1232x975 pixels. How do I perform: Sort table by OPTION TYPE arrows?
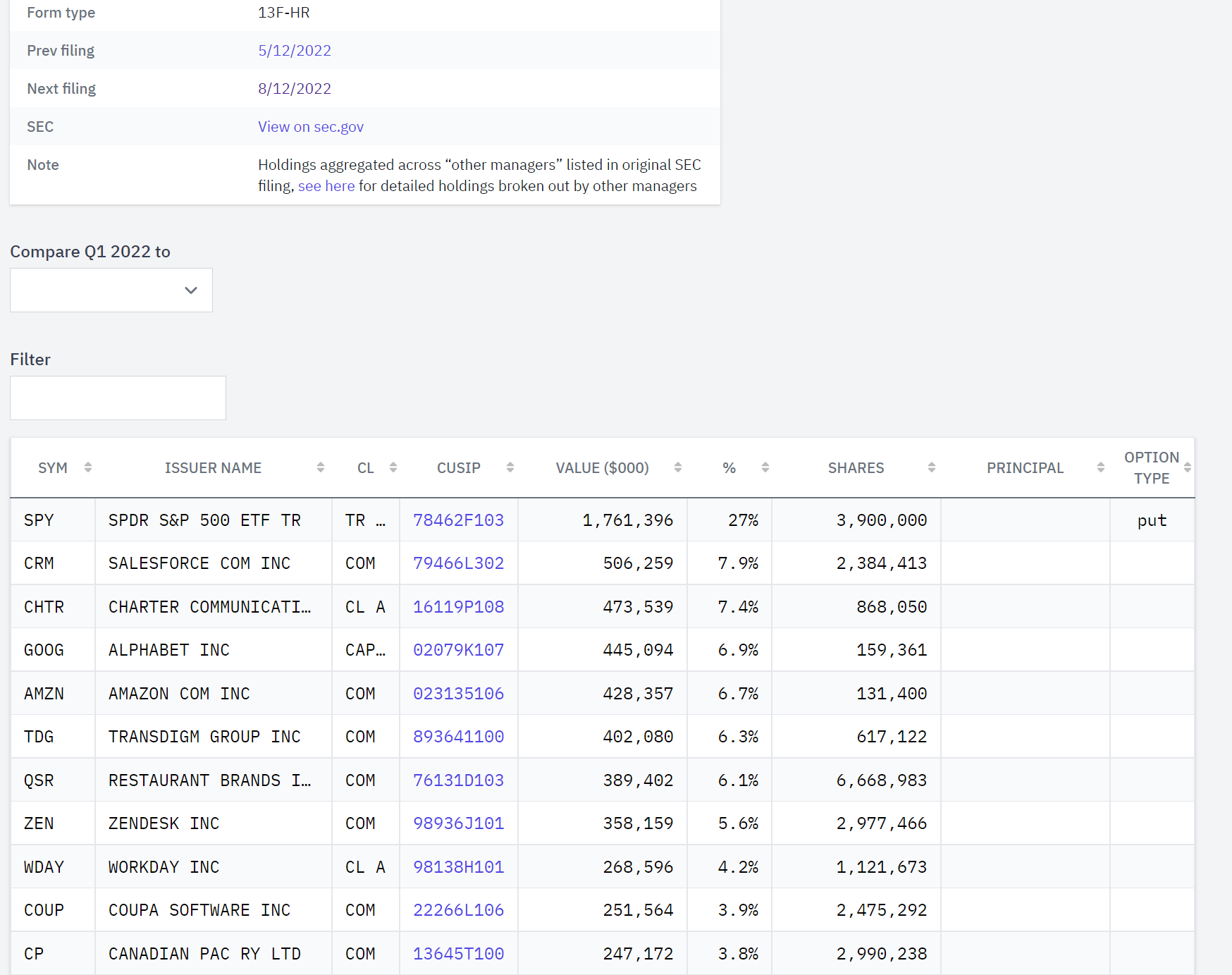[1188, 467]
